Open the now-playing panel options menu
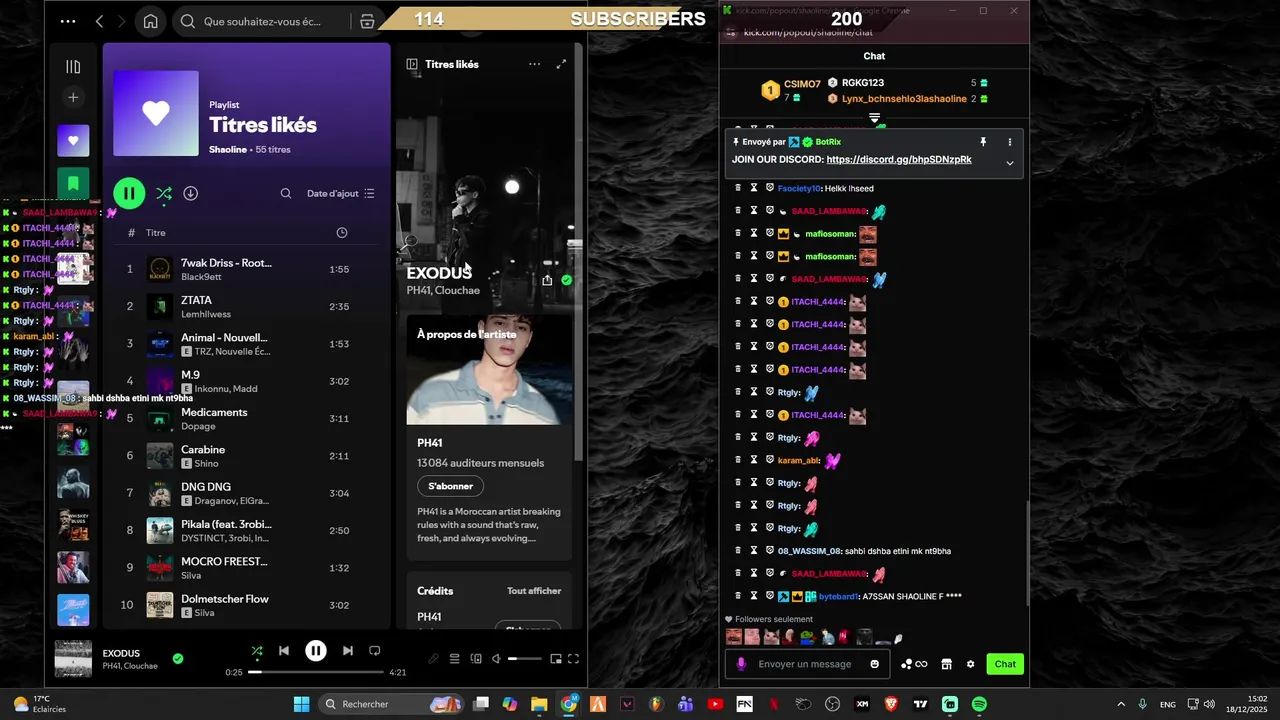The image size is (1280, 720). [x=534, y=64]
